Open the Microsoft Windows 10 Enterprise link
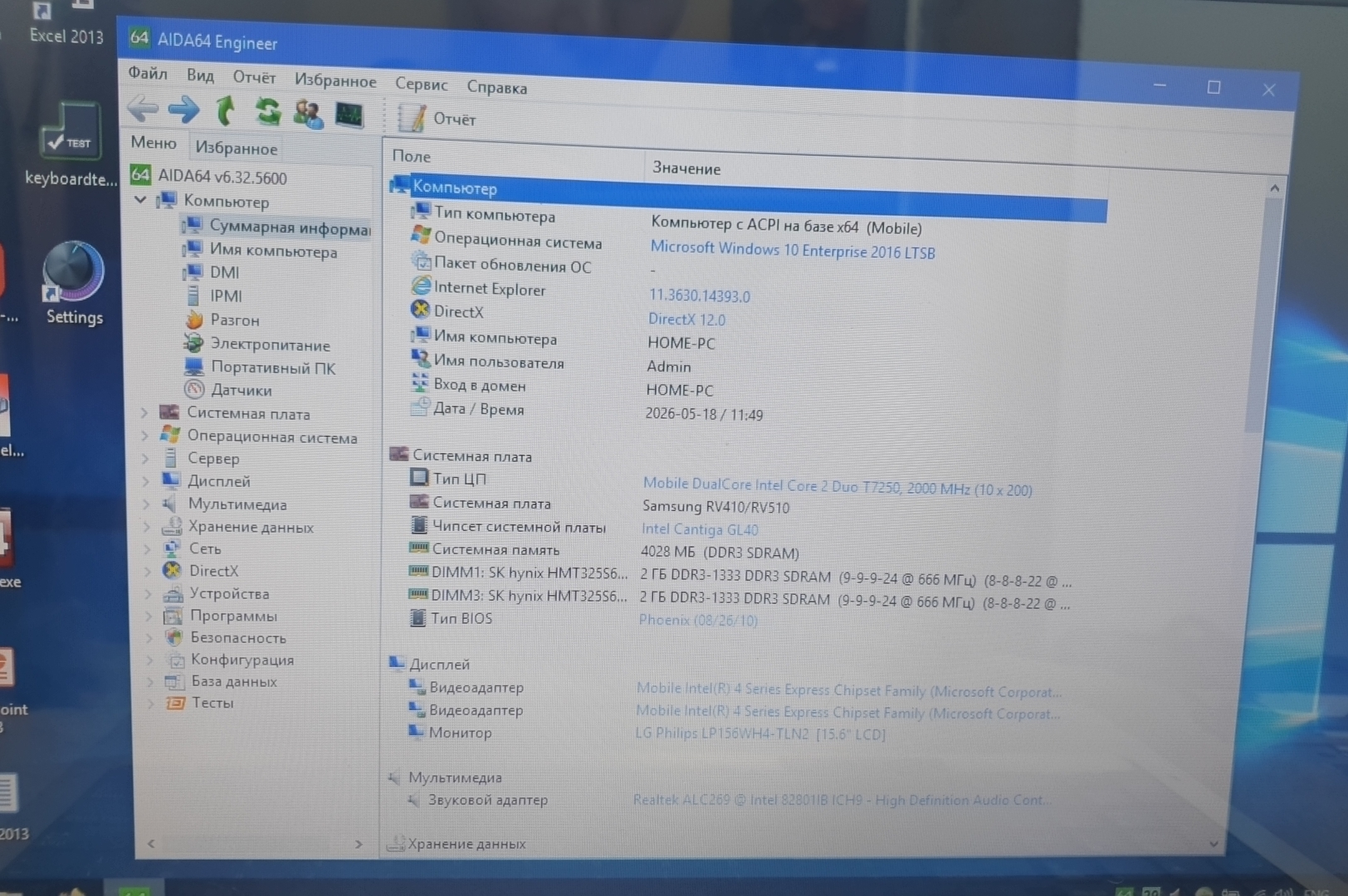 tap(793, 250)
